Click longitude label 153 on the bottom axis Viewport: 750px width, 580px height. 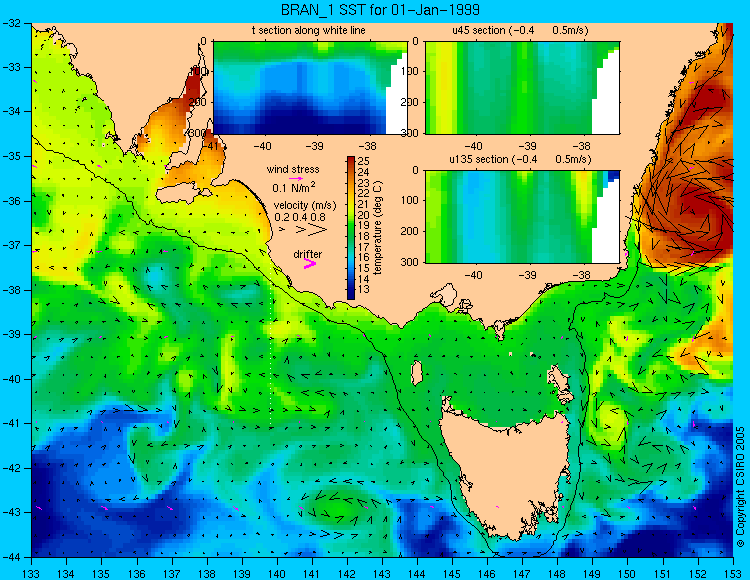point(732,573)
